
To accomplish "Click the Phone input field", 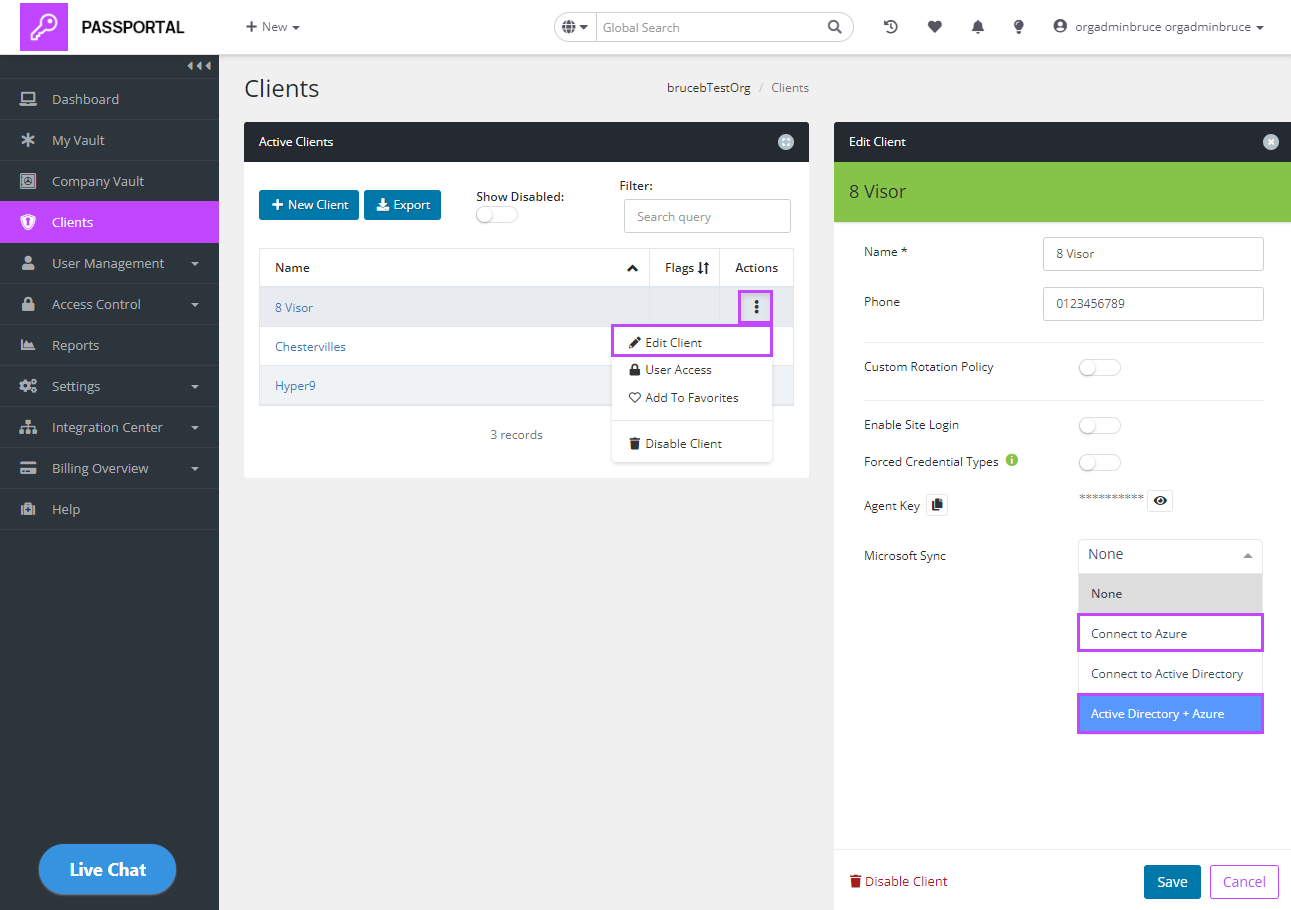I will (1153, 304).
